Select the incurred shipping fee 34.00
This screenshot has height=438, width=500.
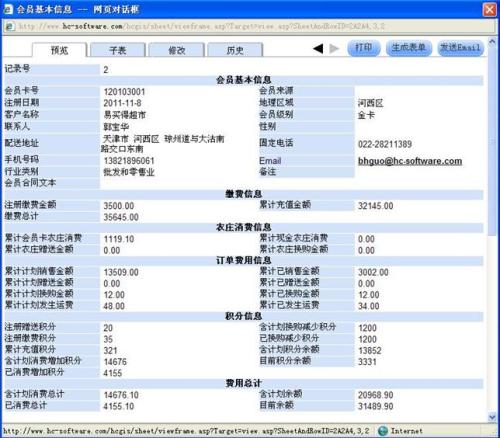point(369,306)
